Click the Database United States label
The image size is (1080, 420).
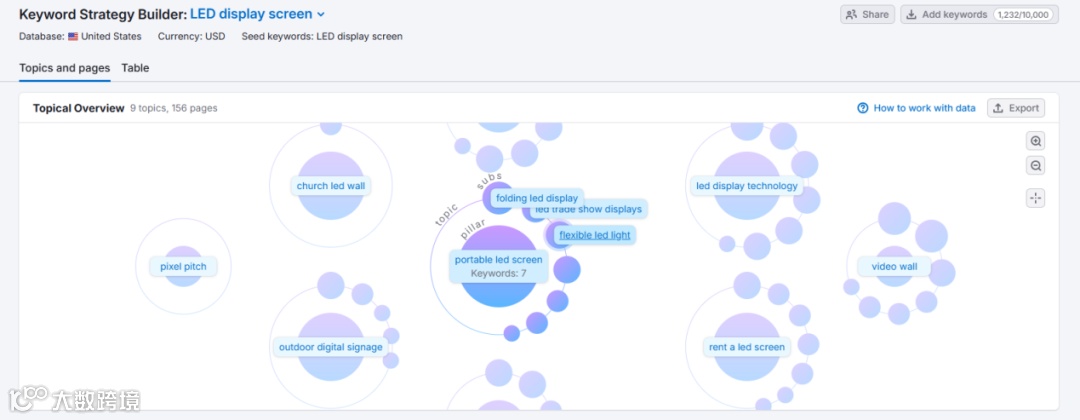(81, 36)
